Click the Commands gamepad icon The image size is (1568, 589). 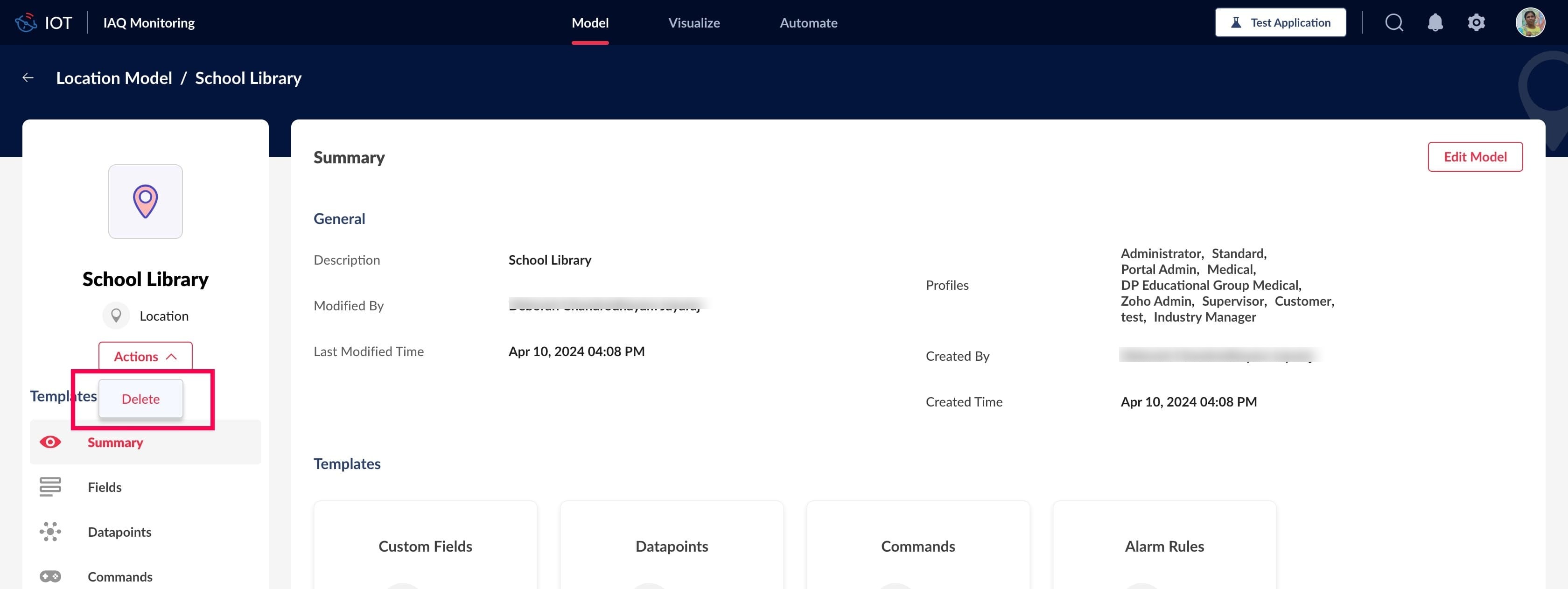pos(50,575)
